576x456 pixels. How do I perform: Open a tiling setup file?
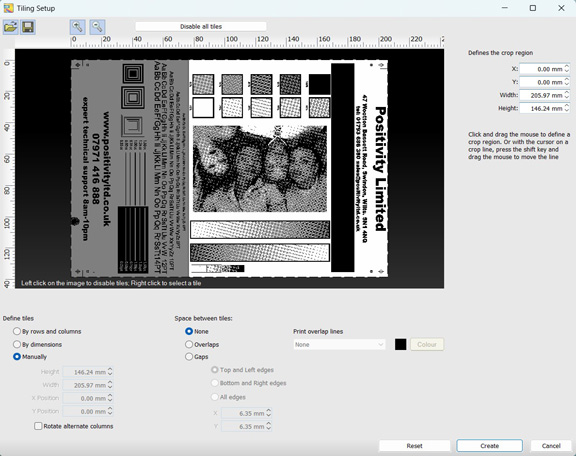tap(11, 27)
